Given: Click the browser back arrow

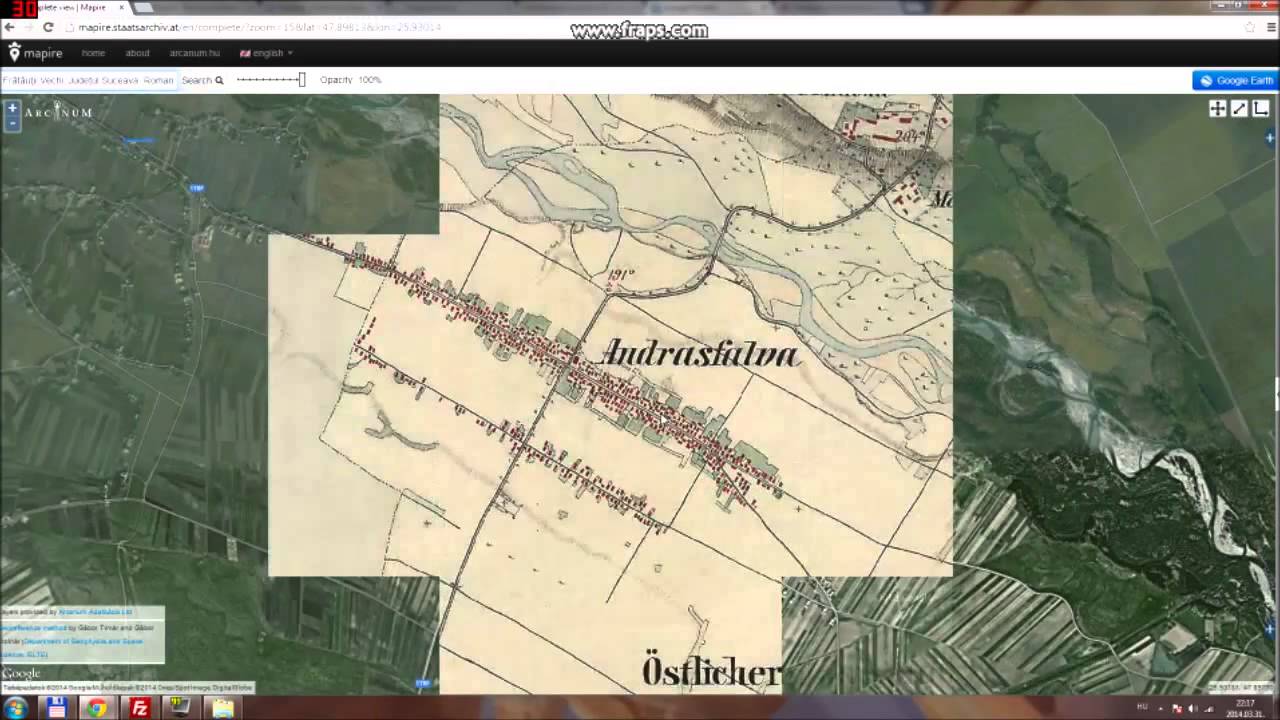Looking at the screenshot, I should pyautogui.click(x=10, y=27).
